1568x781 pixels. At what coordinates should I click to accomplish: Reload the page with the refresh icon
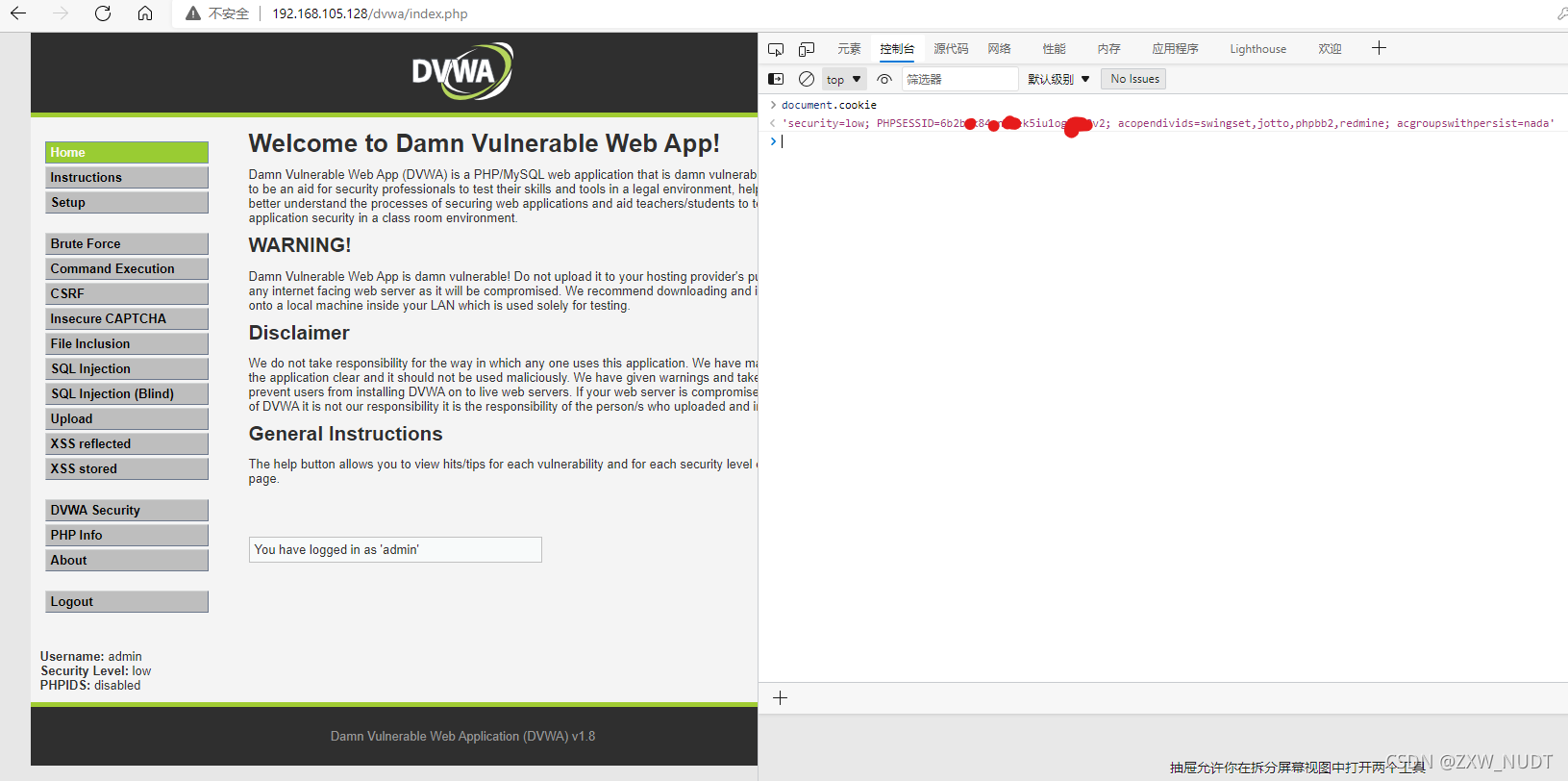point(103,13)
